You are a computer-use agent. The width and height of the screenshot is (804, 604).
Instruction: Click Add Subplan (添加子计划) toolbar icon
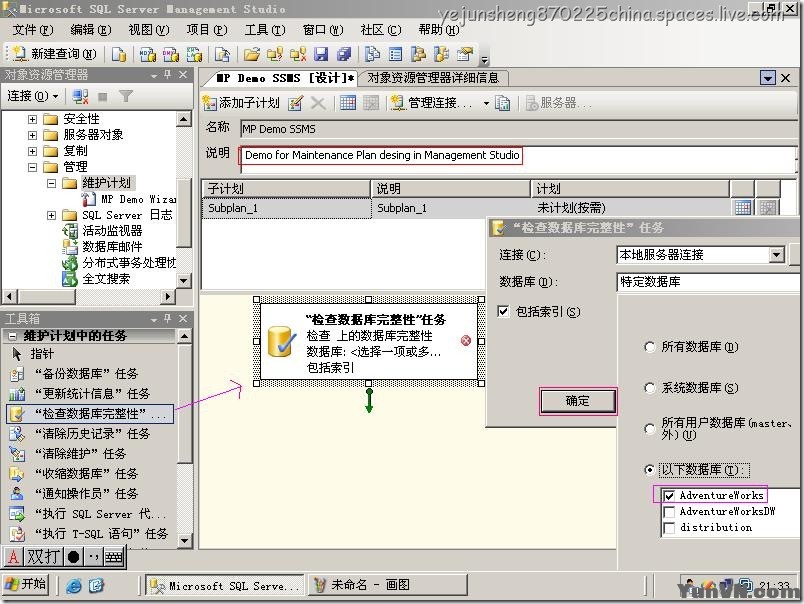(x=241, y=103)
